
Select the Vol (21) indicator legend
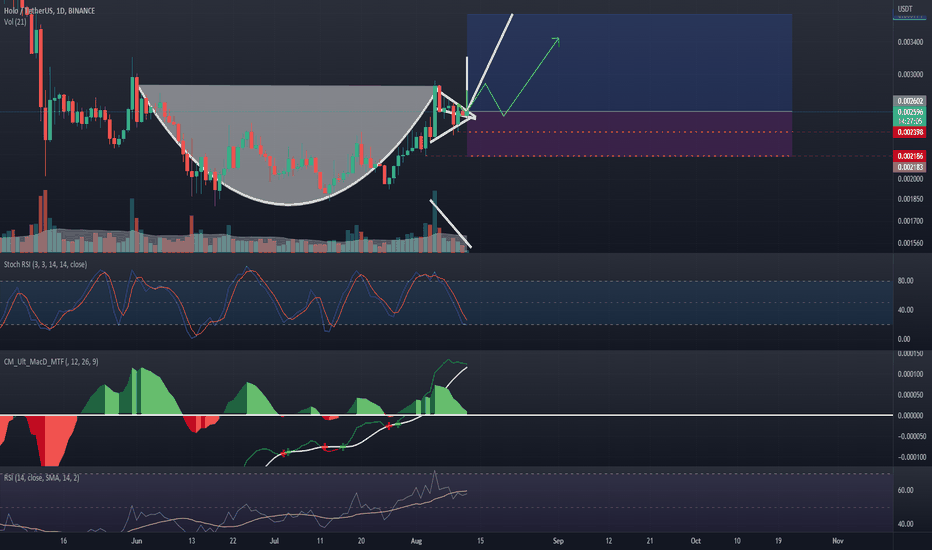coord(15,22)
